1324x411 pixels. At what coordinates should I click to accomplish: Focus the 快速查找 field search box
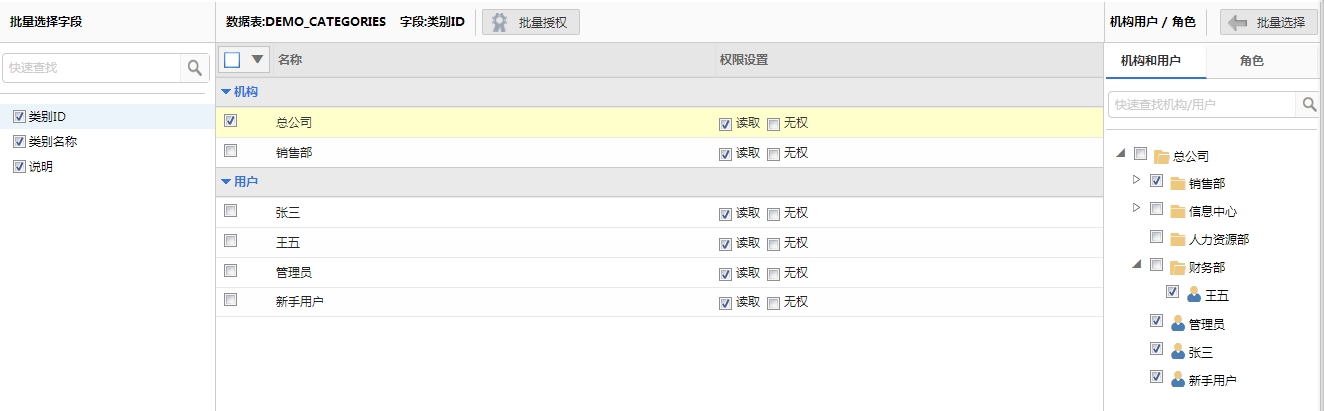(93, 68)
